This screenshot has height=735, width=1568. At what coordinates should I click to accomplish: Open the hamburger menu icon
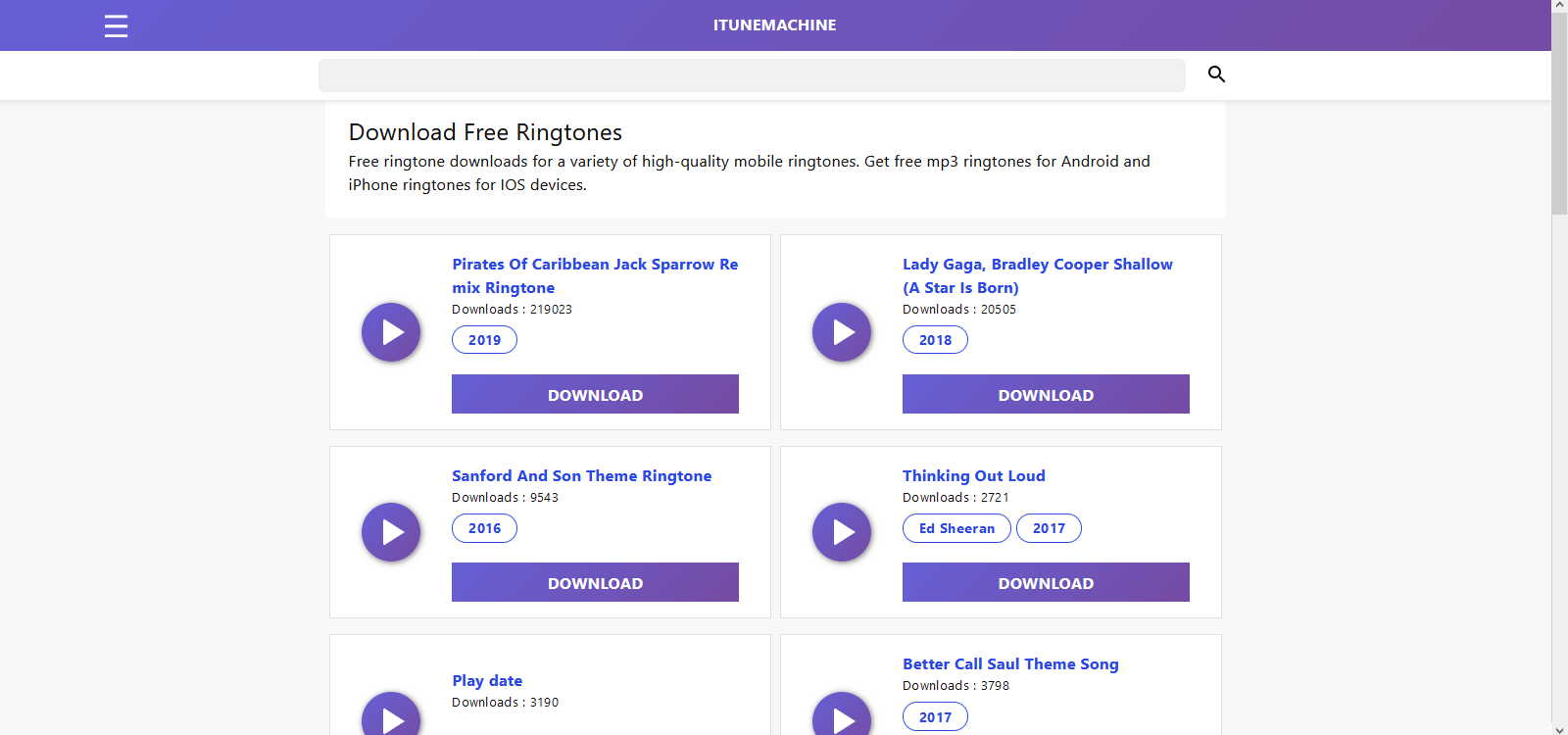click(116, 25)
